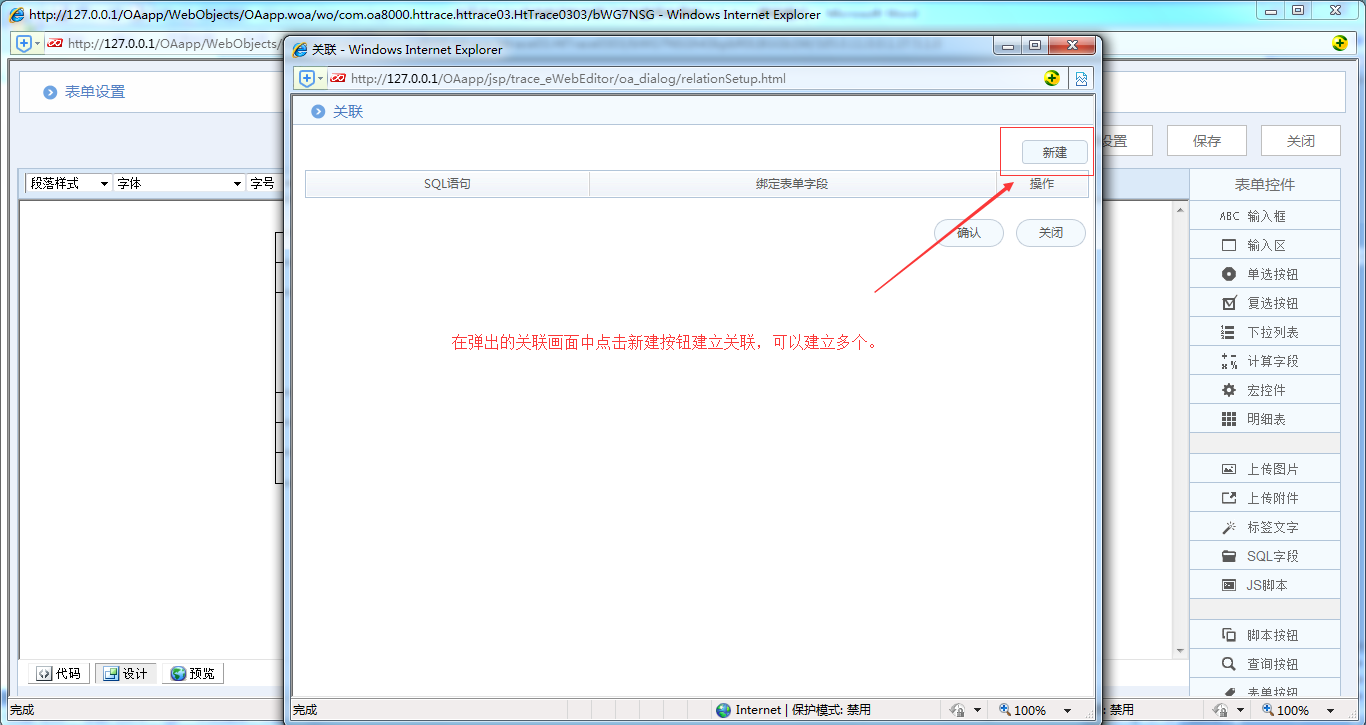Open the 段落样式 paragraph style dropdown
Image resolution: width=1366 pixels, height=725 pixels.
[x=69, y=183]
